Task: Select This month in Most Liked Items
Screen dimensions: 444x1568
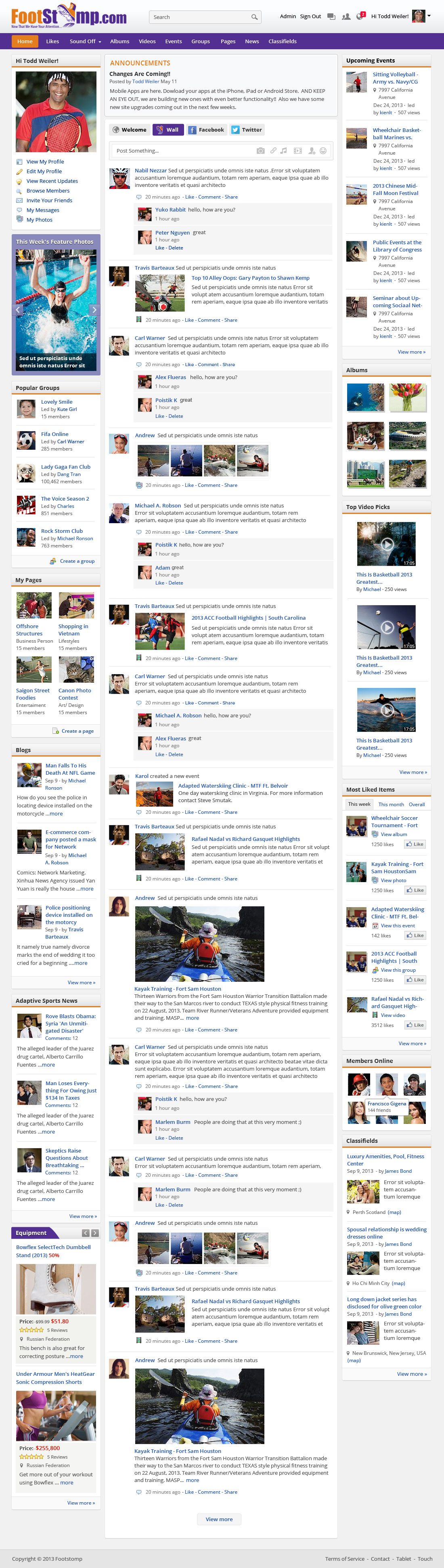Action: click(x=391, y=805)
